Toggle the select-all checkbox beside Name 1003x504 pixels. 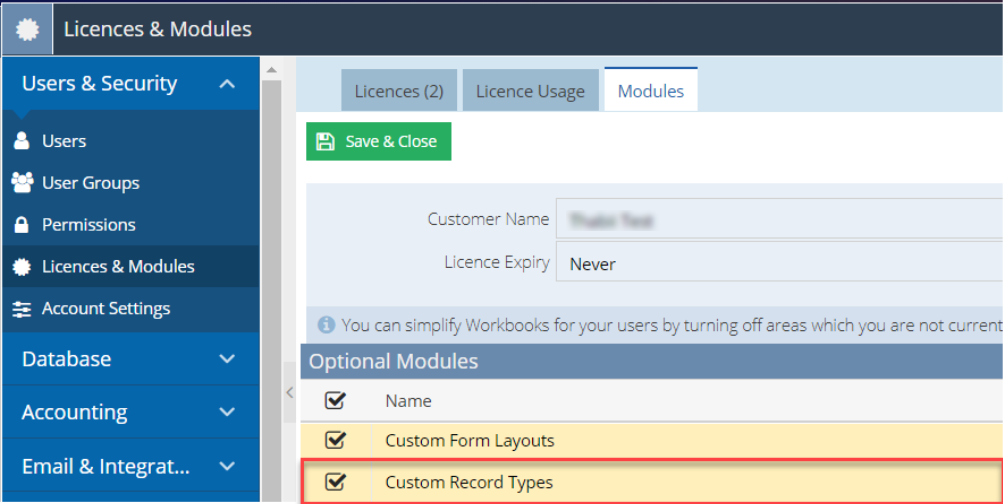[335, 400]
